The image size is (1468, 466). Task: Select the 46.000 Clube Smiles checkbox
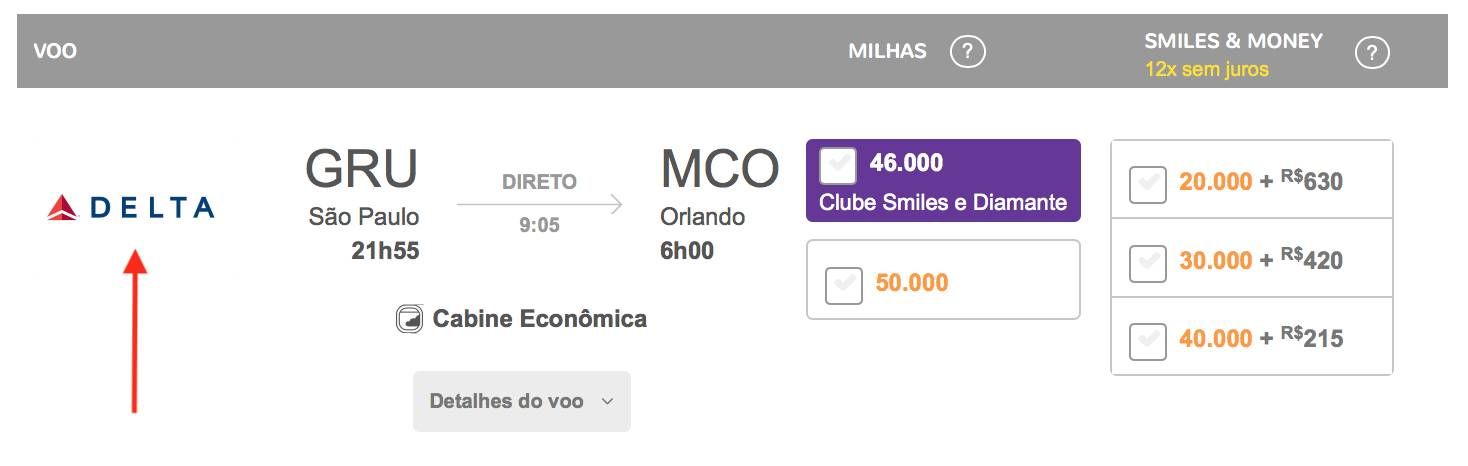837,165
